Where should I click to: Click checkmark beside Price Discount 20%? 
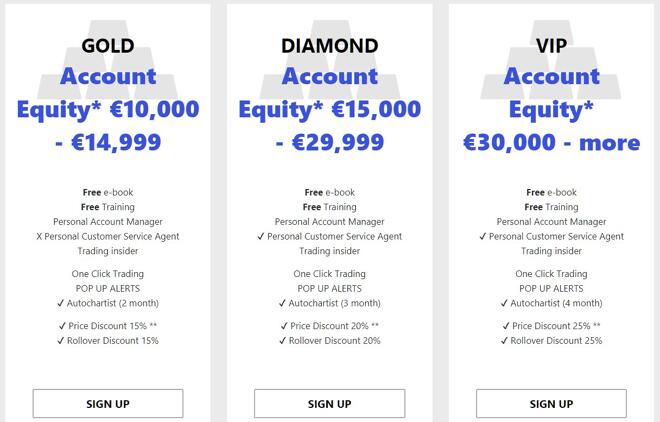[284, 326]
